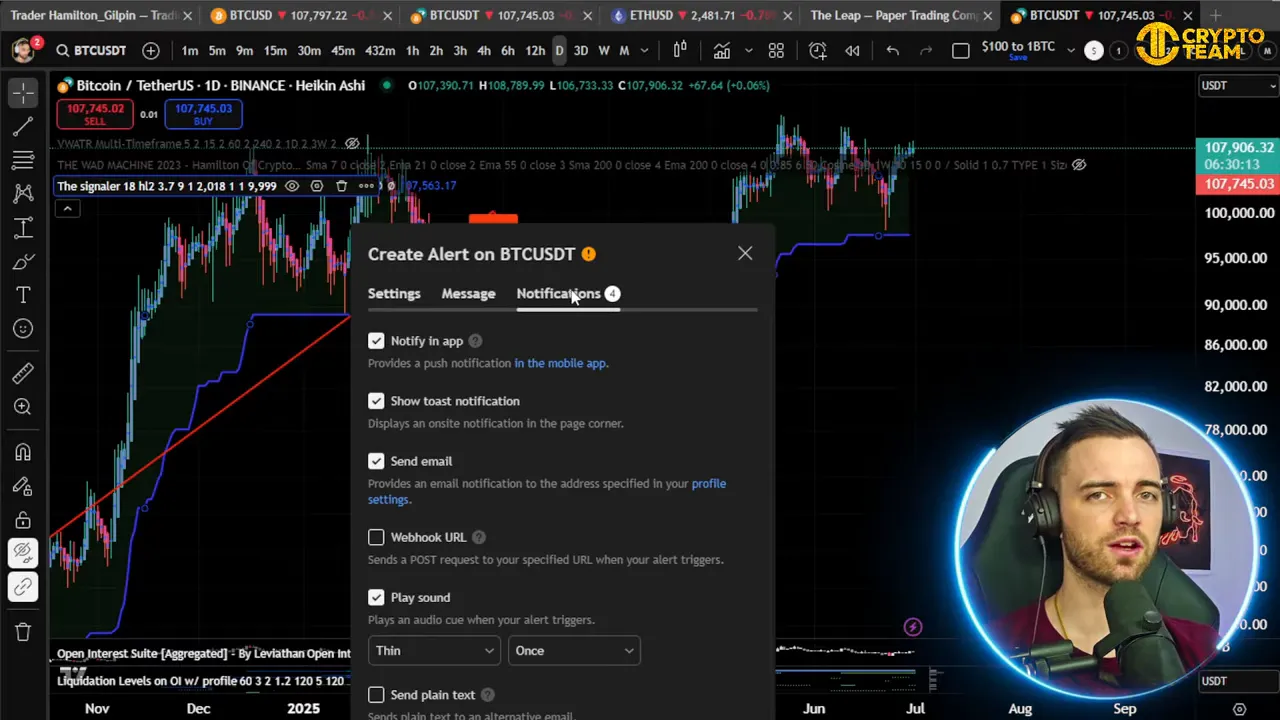Image resolution: width=1280 pixels, height=720 pixels.
Task: Click the red SELL price button
Action: pyautogui.click(x=95, y=114)
